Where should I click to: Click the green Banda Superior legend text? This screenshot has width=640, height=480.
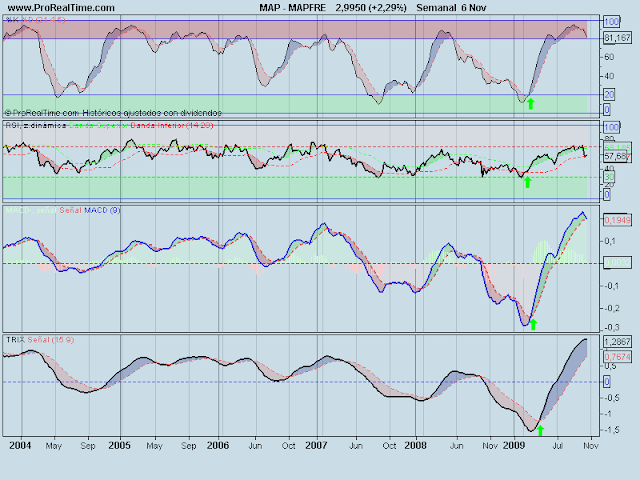[98, 125]
